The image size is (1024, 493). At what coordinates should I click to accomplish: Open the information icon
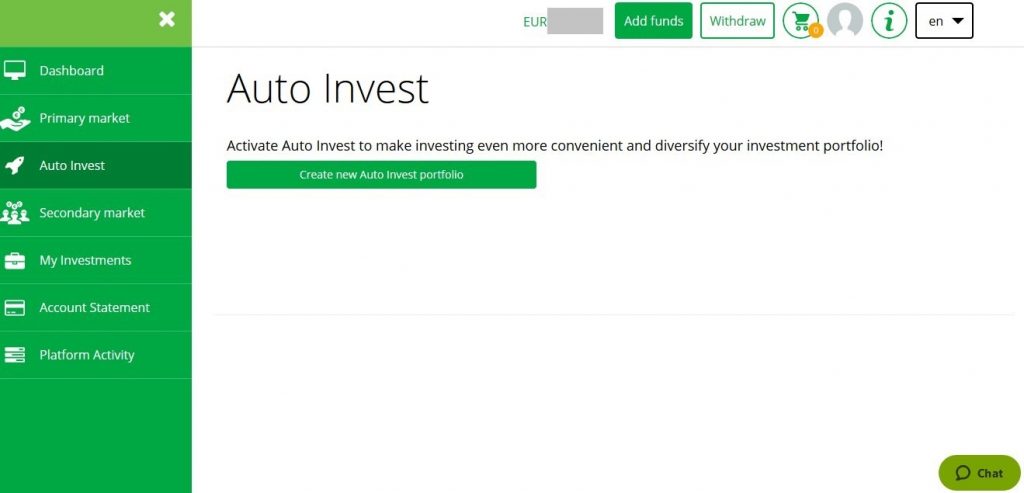click(889, 21)
